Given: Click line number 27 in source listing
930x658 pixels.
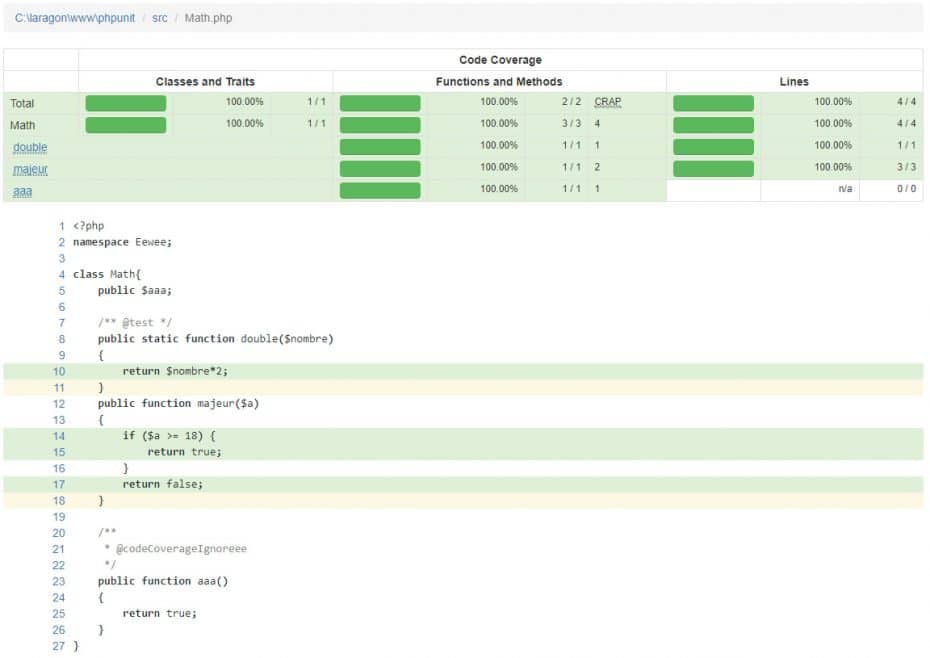Looking at the screenshot, I should [x=59, y=646].
